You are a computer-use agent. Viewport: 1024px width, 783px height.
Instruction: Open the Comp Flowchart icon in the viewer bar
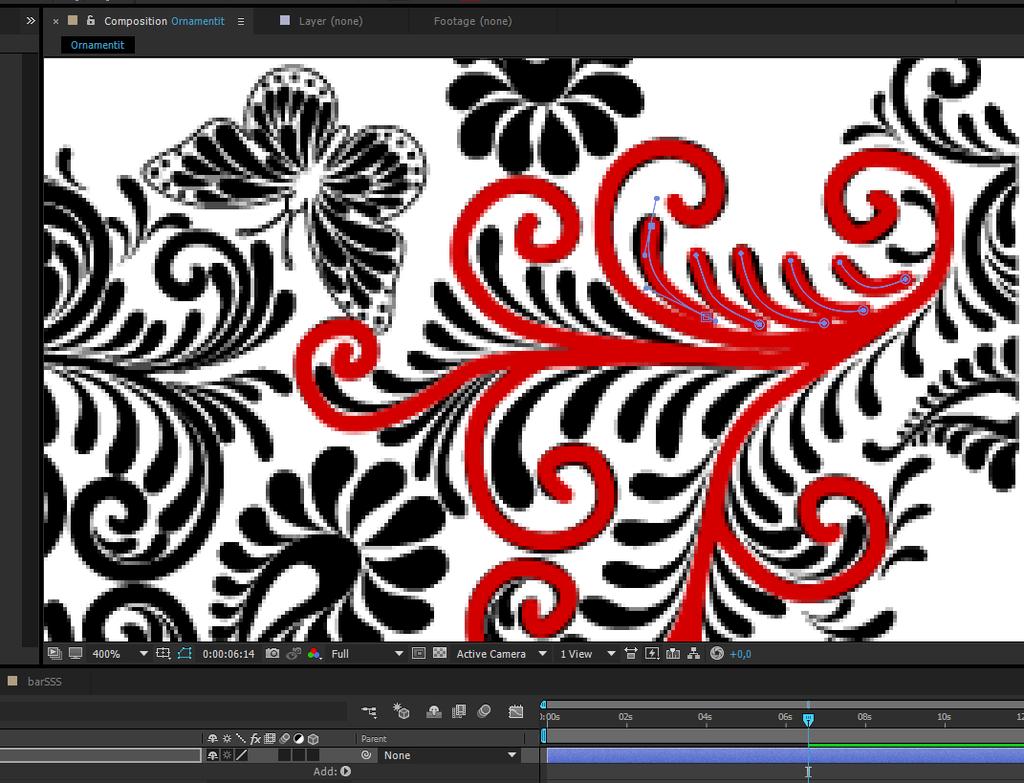tap(694, 654)
